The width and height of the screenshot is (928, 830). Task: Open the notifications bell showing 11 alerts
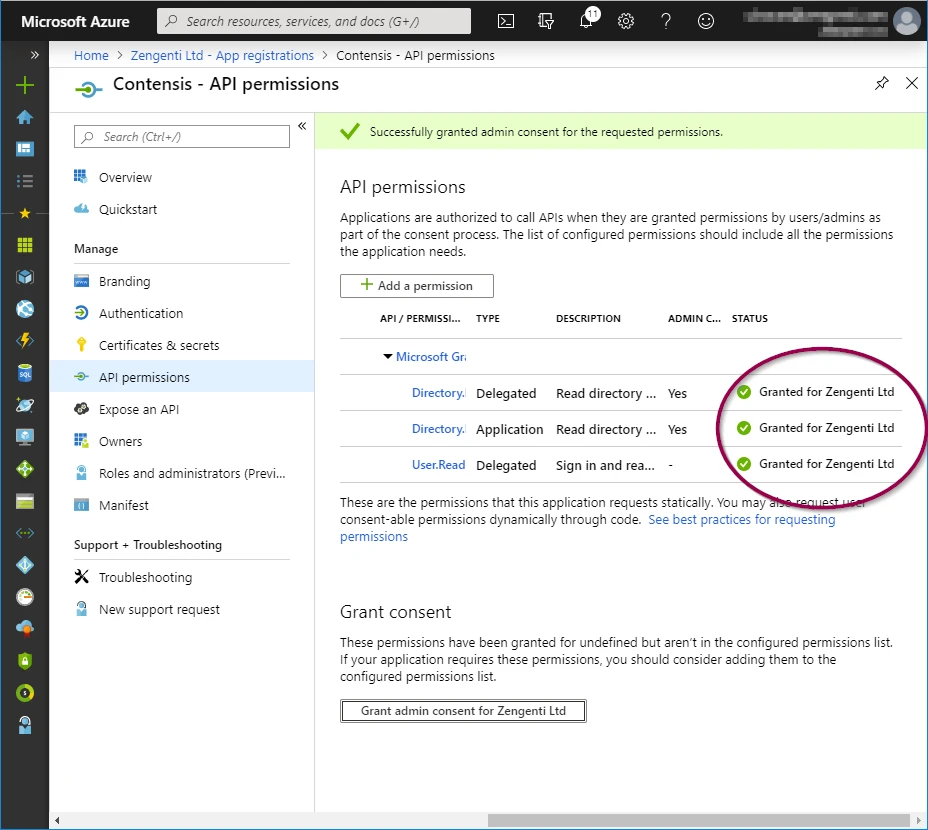point(586,20)
